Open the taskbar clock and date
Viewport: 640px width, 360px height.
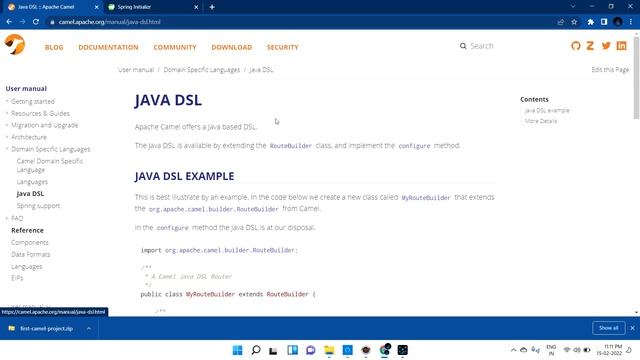(609, 350)
